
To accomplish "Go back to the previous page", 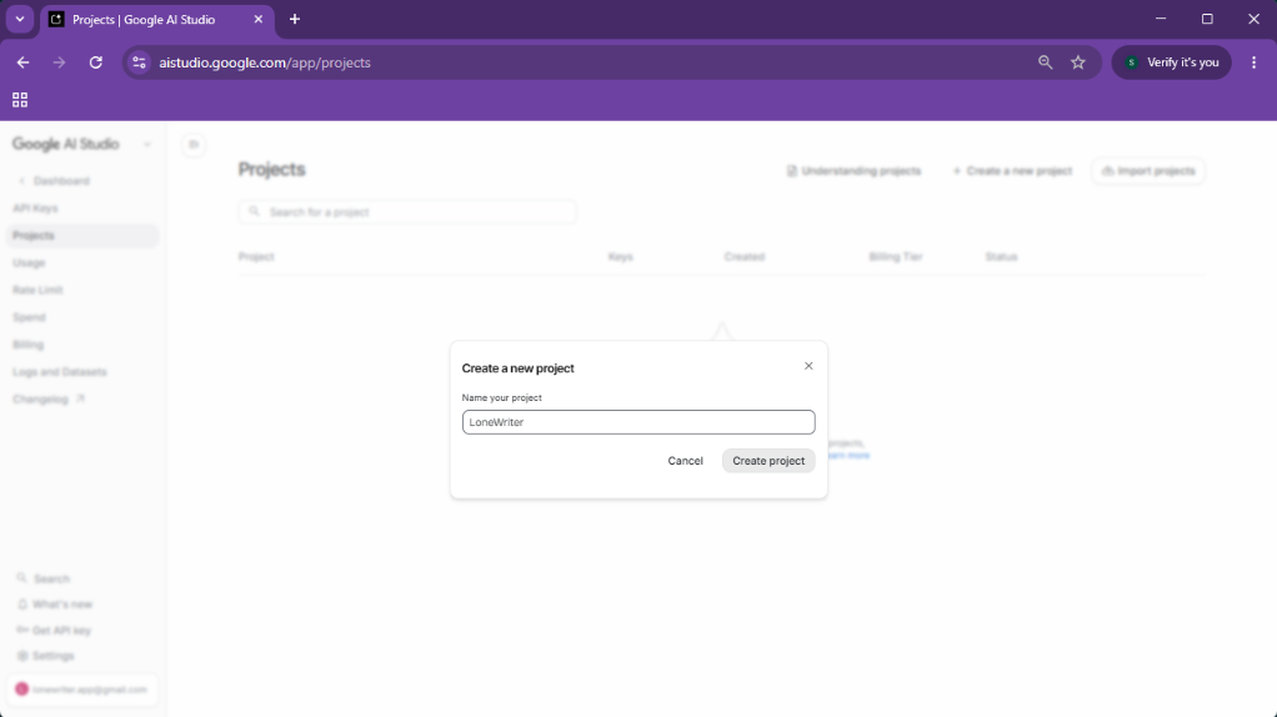I will [x=23, y=62].
